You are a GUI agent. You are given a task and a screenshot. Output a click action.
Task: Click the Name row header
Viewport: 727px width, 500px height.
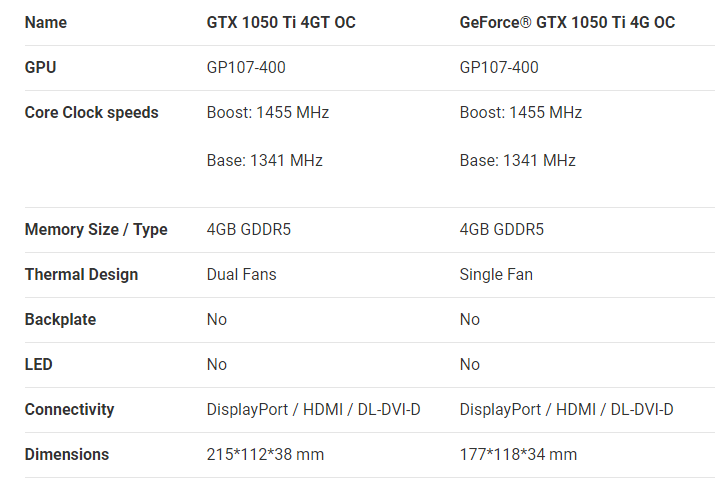[x=45, y=22]
